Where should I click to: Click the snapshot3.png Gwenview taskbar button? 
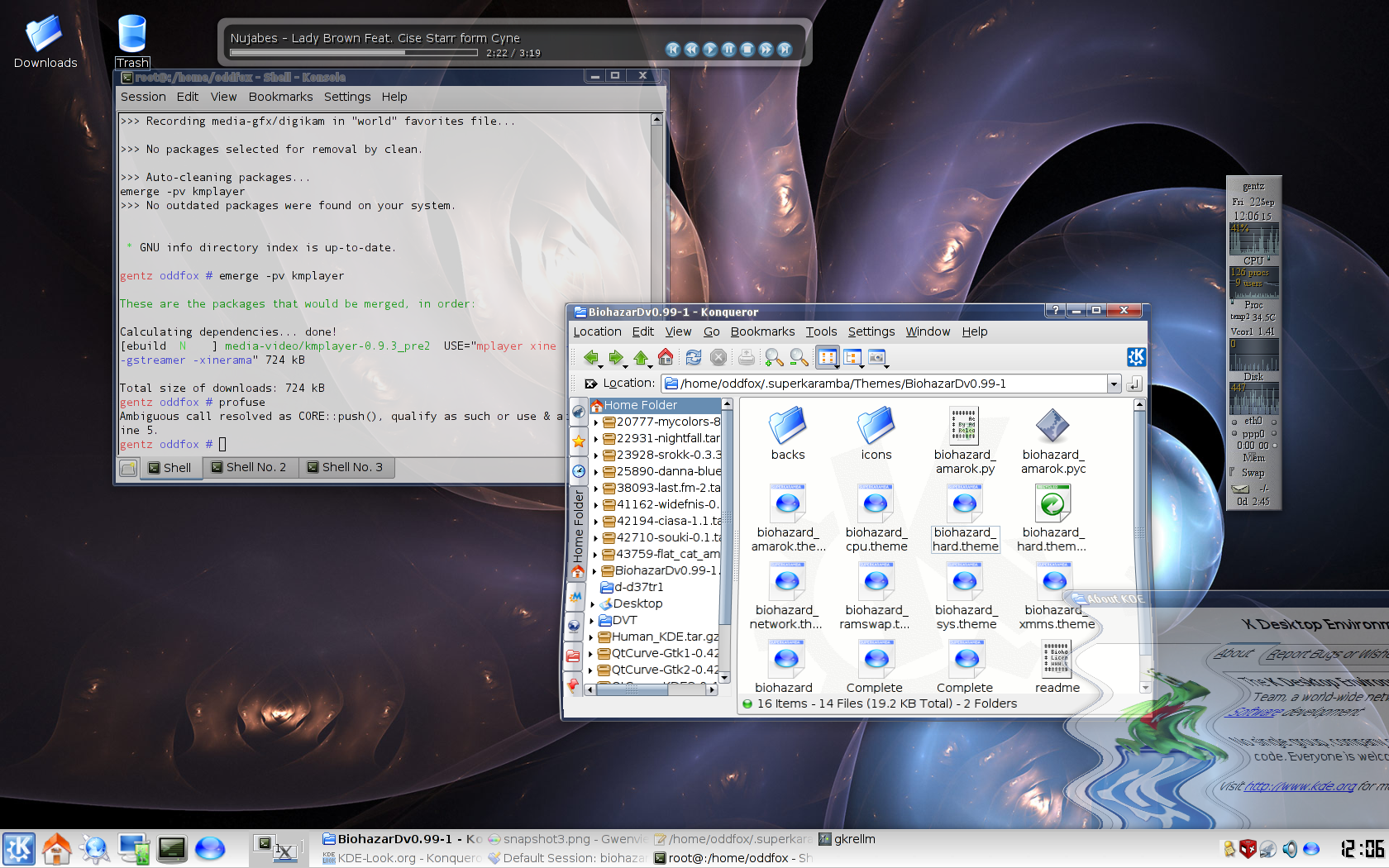(x=568, y=839)
